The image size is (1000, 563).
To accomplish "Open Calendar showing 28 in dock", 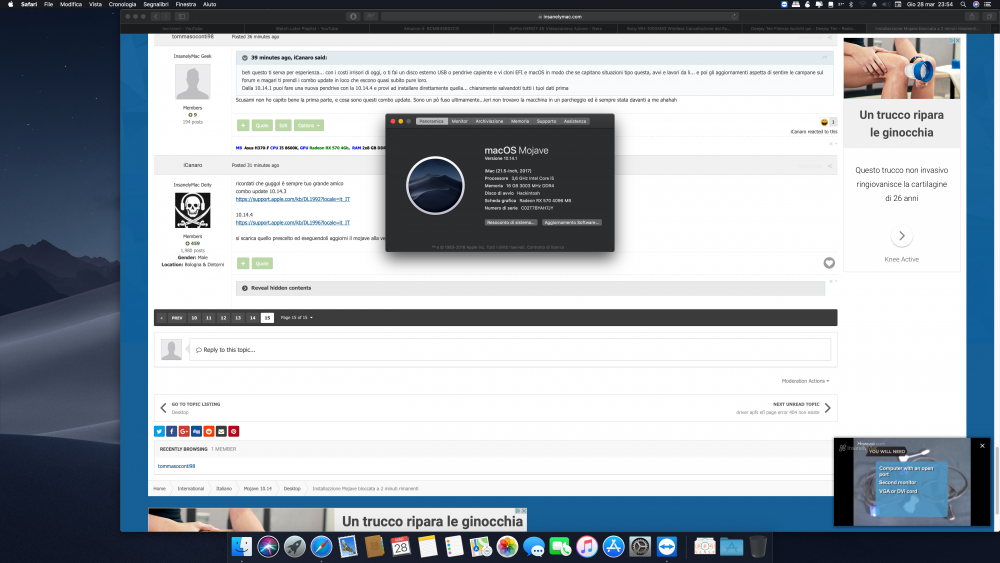I will click(401, 546).
